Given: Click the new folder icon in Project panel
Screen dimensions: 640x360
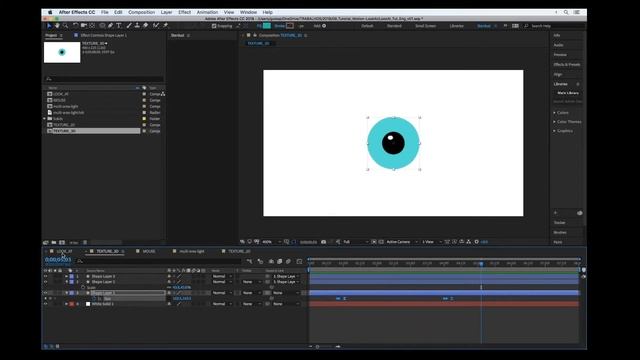Looking at the screenshot, I should click(x=54, y=242).
